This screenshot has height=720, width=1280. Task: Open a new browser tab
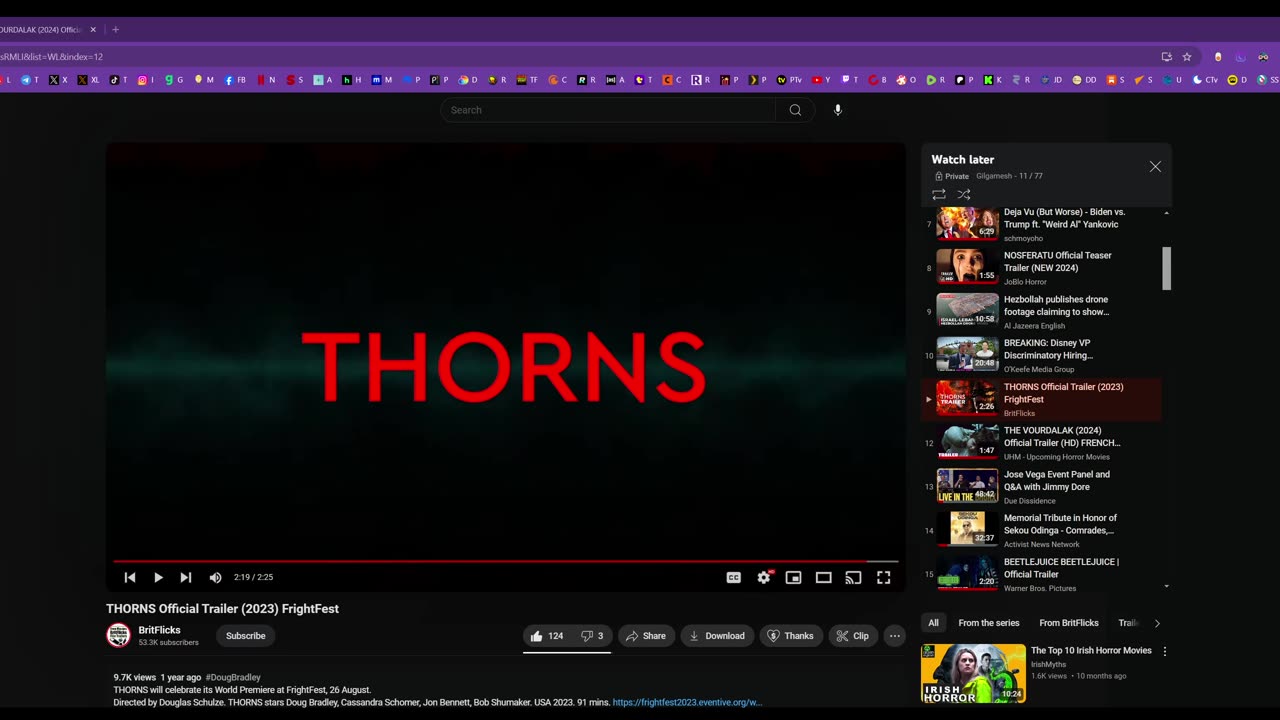tap(115, 30)
